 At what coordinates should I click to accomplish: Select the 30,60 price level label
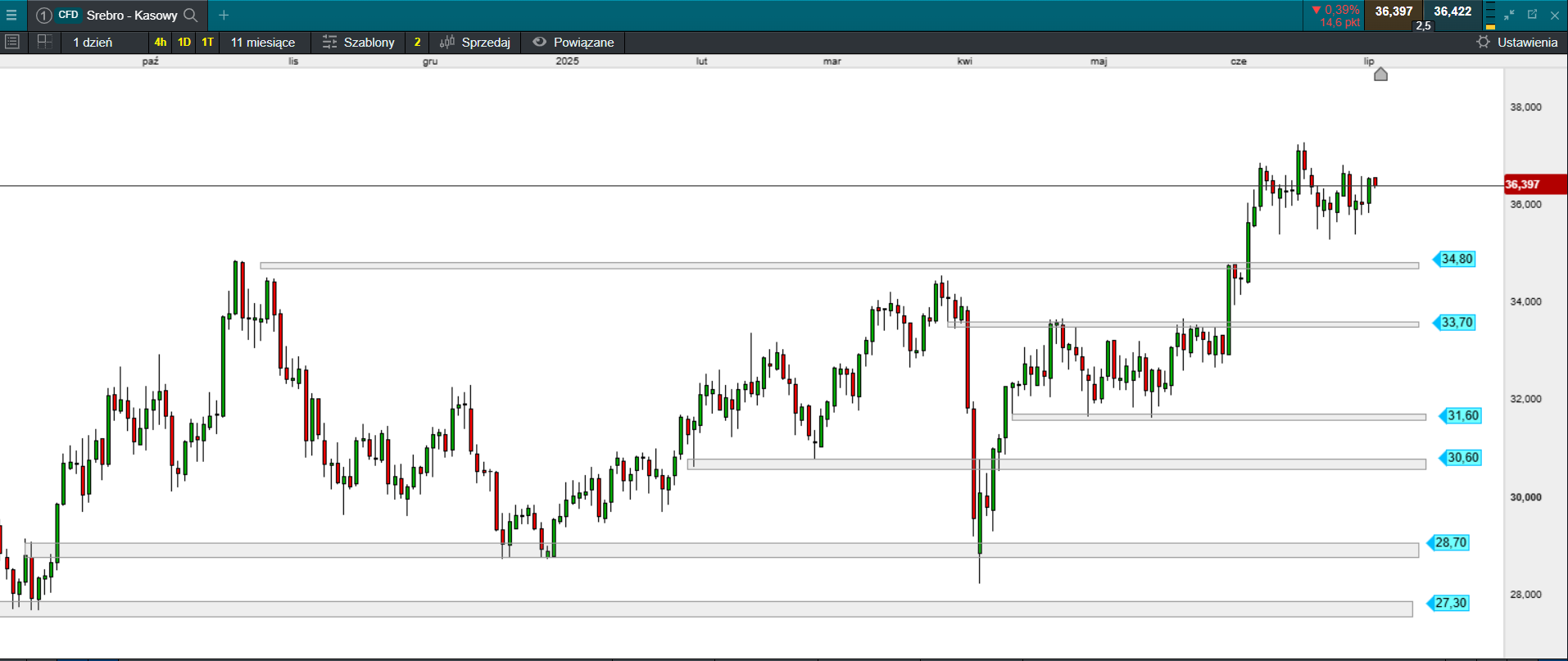coord(1460,458)
